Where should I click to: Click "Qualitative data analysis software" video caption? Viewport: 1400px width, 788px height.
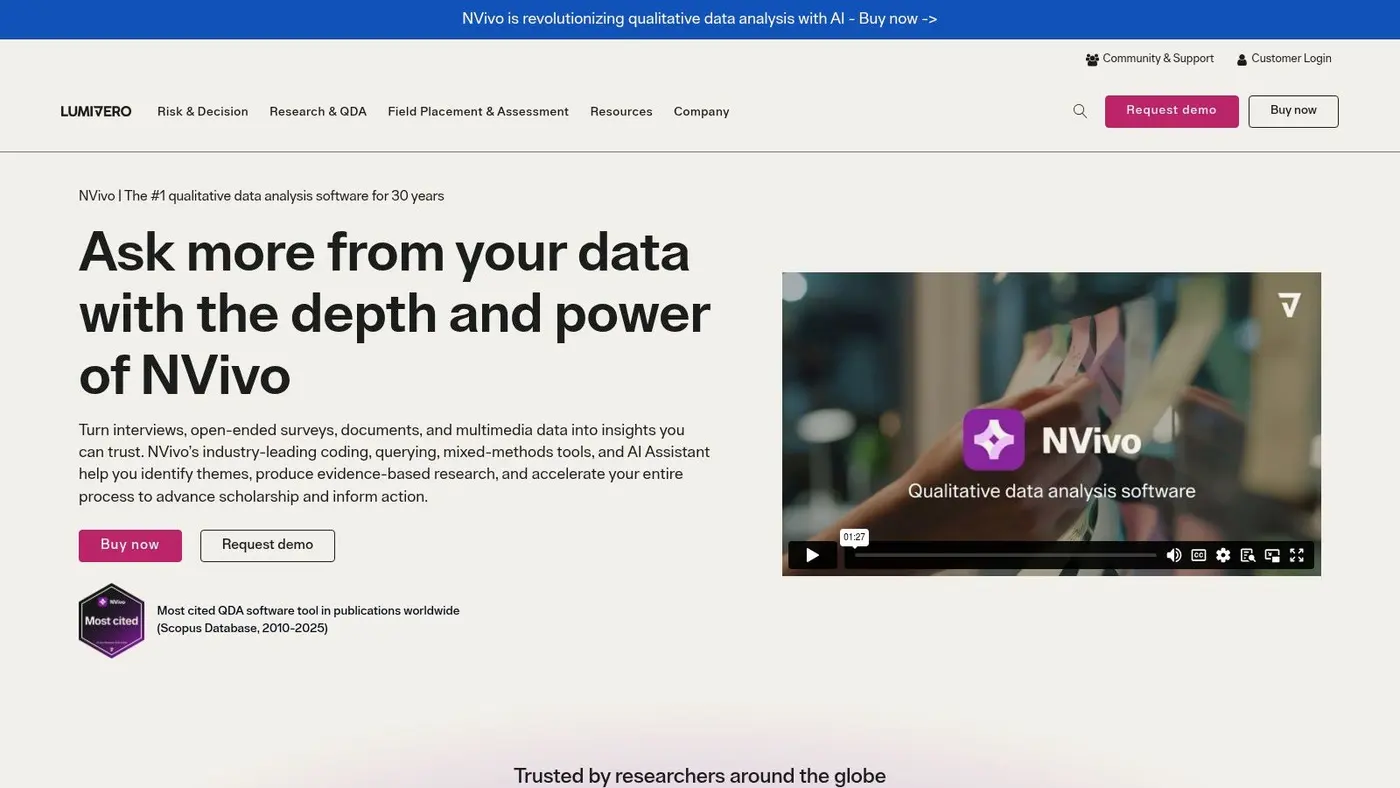pos(1051,491)
